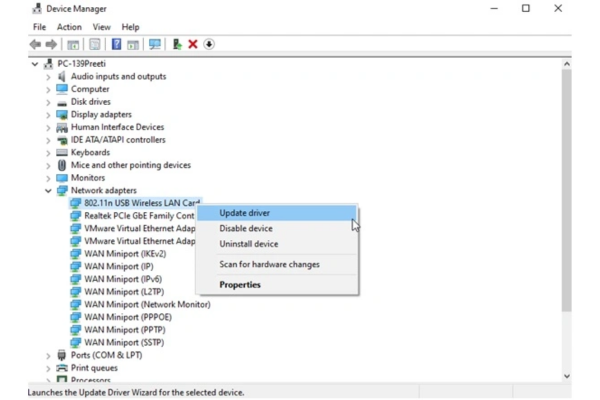600x400 pixels.
Task: Click the Disable device down-arrow icon
Action: [x=209, y=44]
